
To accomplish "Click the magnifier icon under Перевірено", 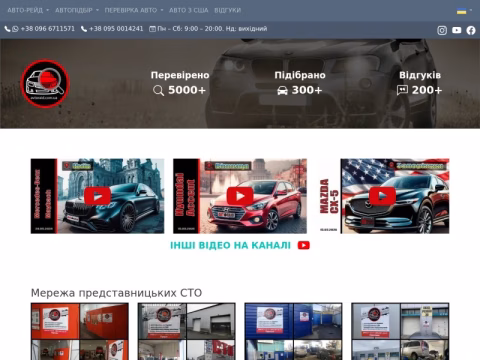I will [x=159, y=90].
